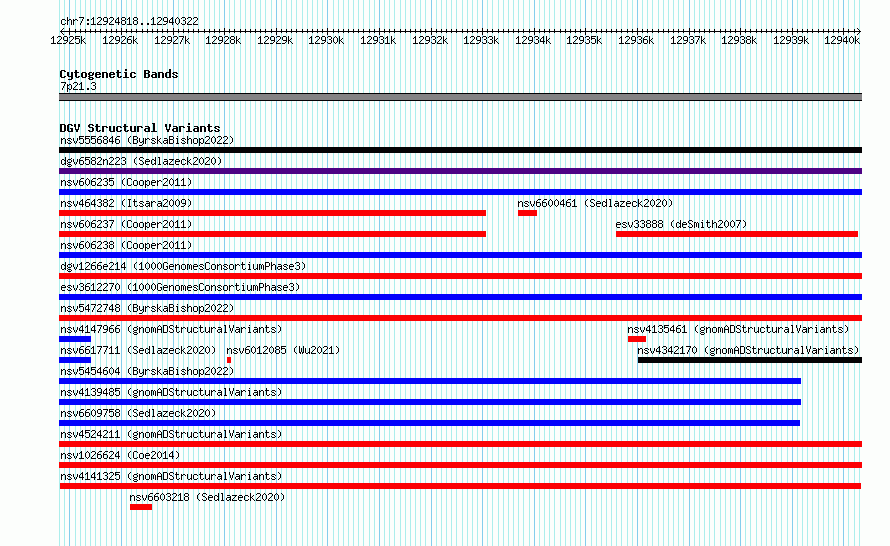Select the 7p21.3 band label

(78, 86)
